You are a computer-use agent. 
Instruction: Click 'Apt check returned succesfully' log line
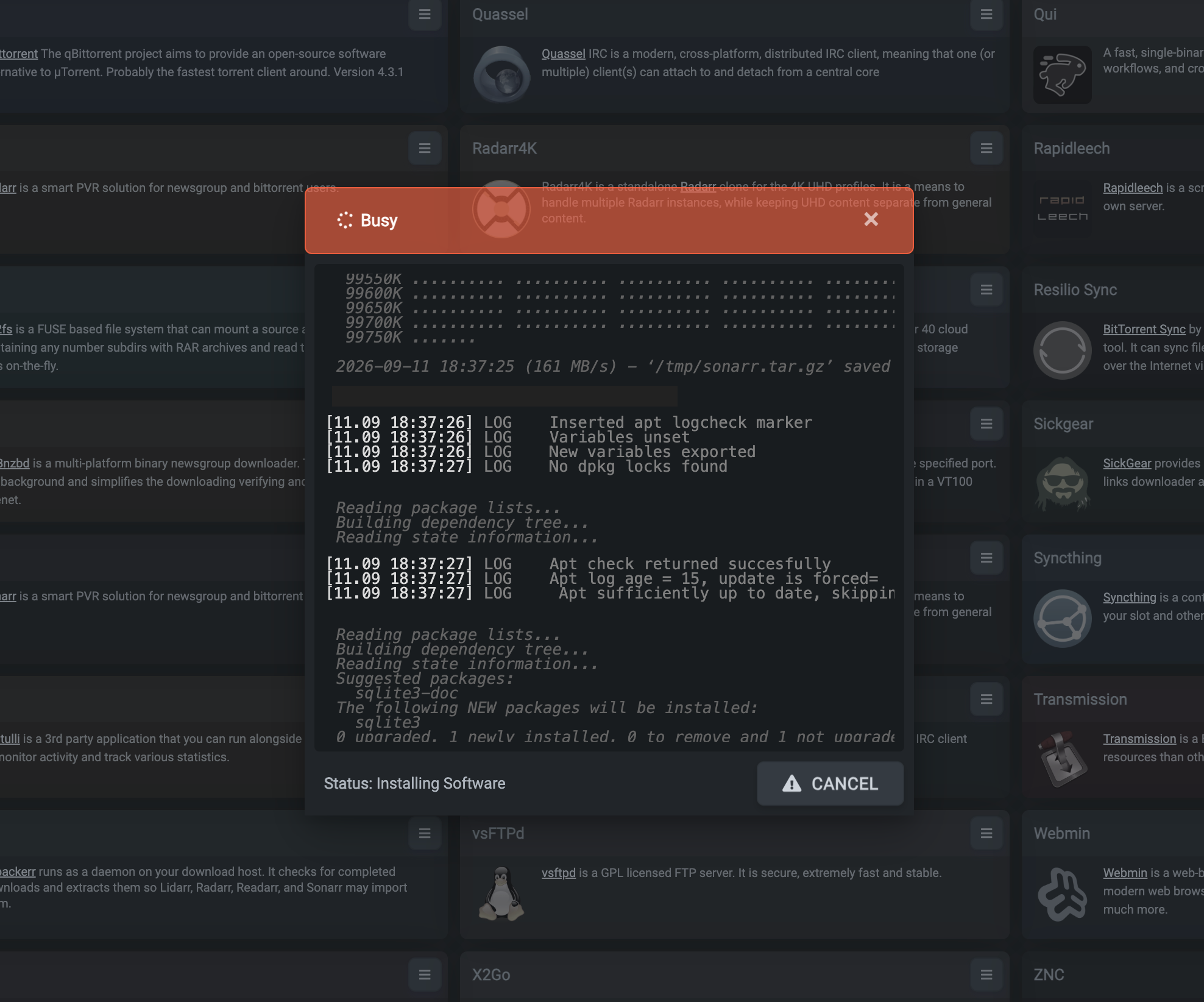pyautogui.click(x=578, y=564)
